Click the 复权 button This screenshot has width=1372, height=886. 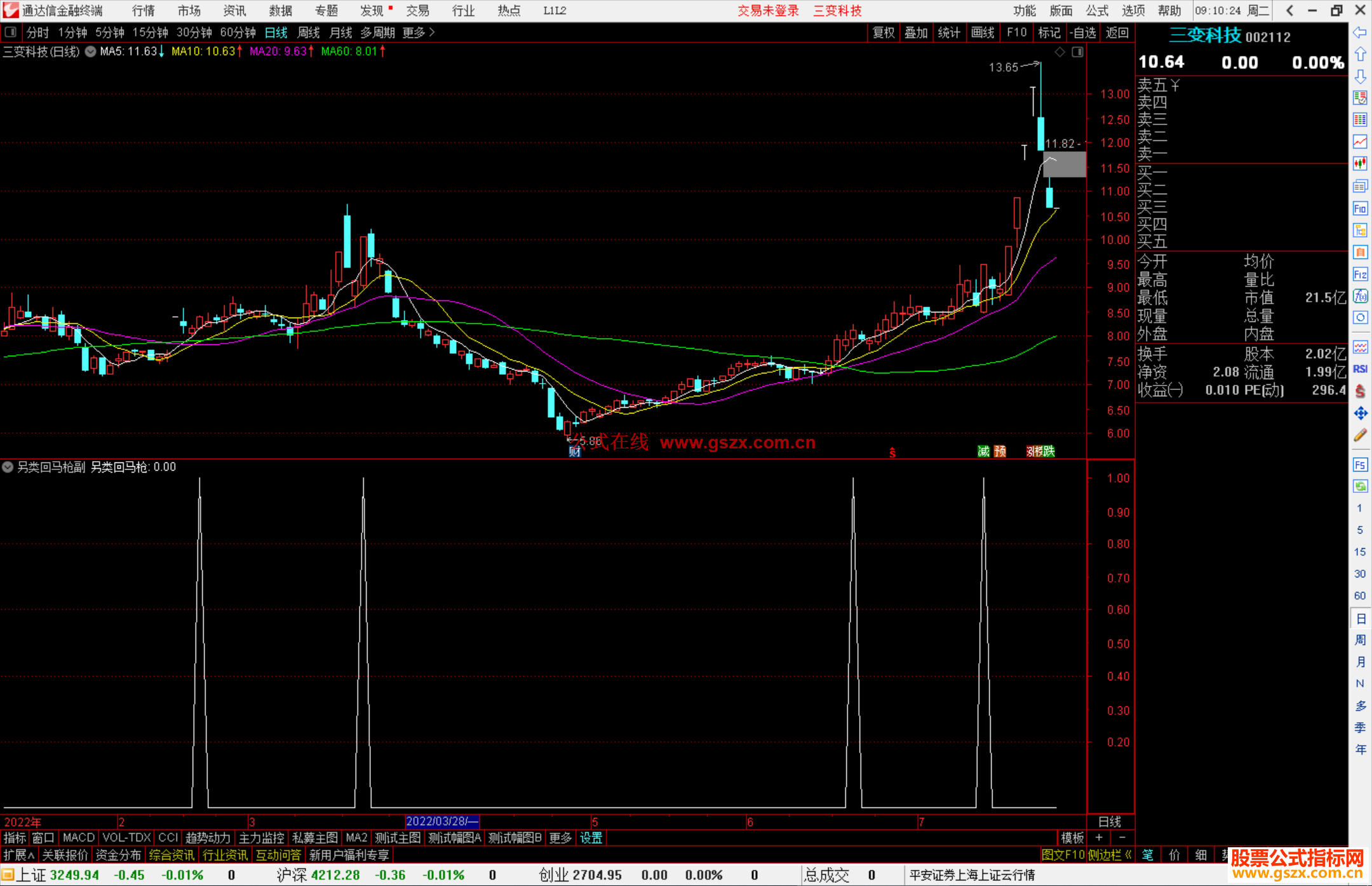(883, 32)
